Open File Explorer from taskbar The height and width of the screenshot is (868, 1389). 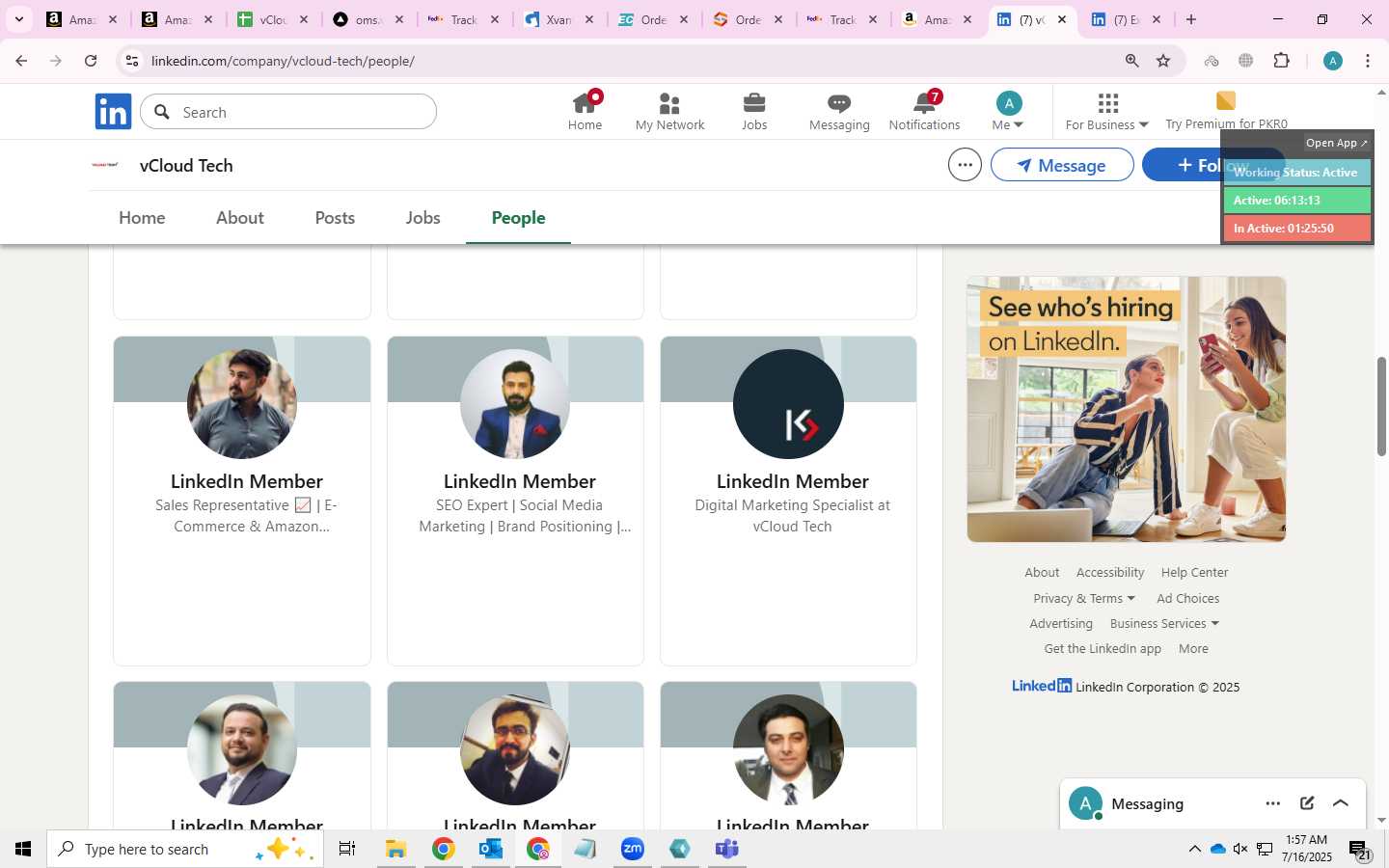coord(395,849)
